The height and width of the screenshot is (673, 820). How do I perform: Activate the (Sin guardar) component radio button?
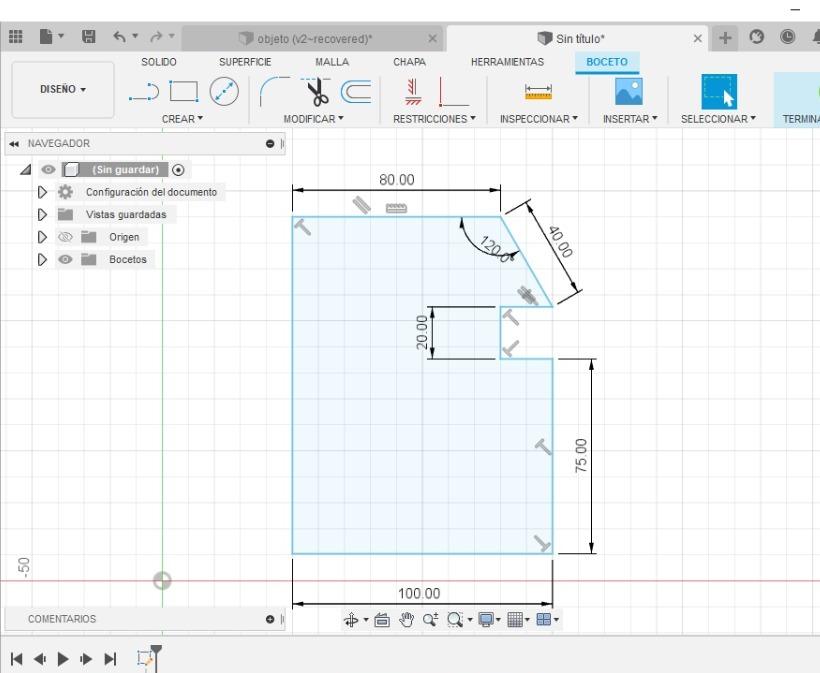click(x=178, y=170)
